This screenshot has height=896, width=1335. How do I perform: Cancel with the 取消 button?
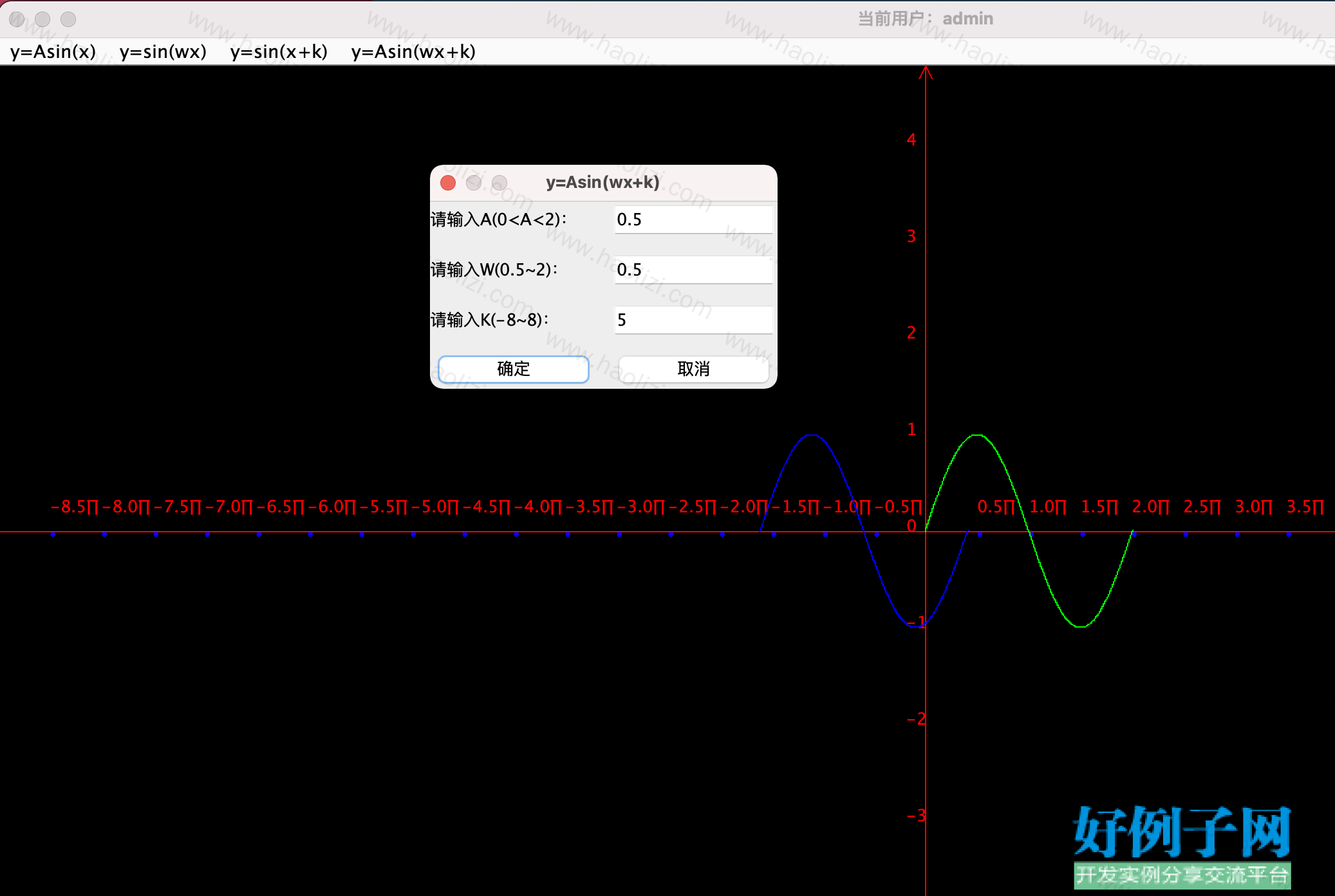(x=693, y=369)
